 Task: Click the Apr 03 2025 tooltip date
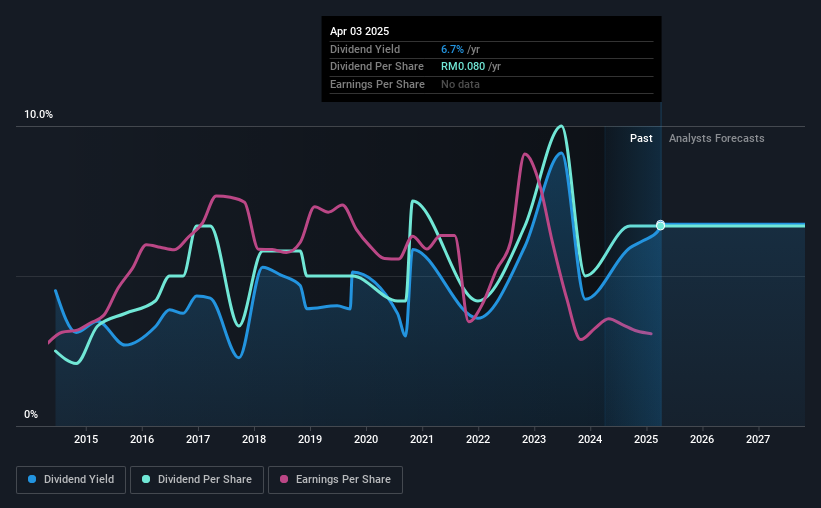[359, 31]
